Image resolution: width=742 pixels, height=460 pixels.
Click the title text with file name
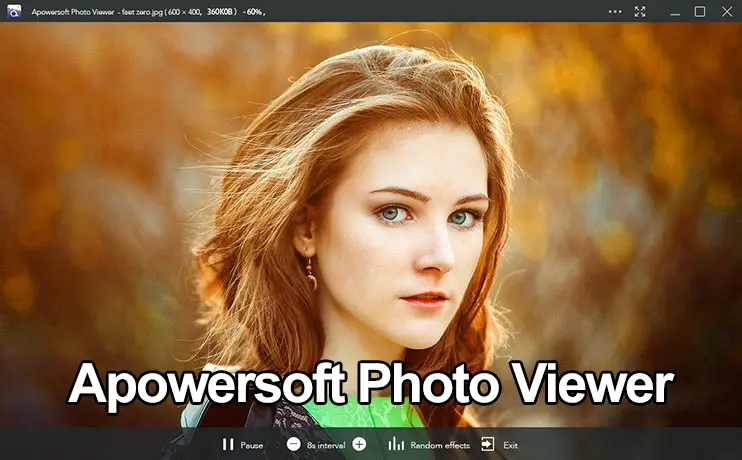(148, 12)
